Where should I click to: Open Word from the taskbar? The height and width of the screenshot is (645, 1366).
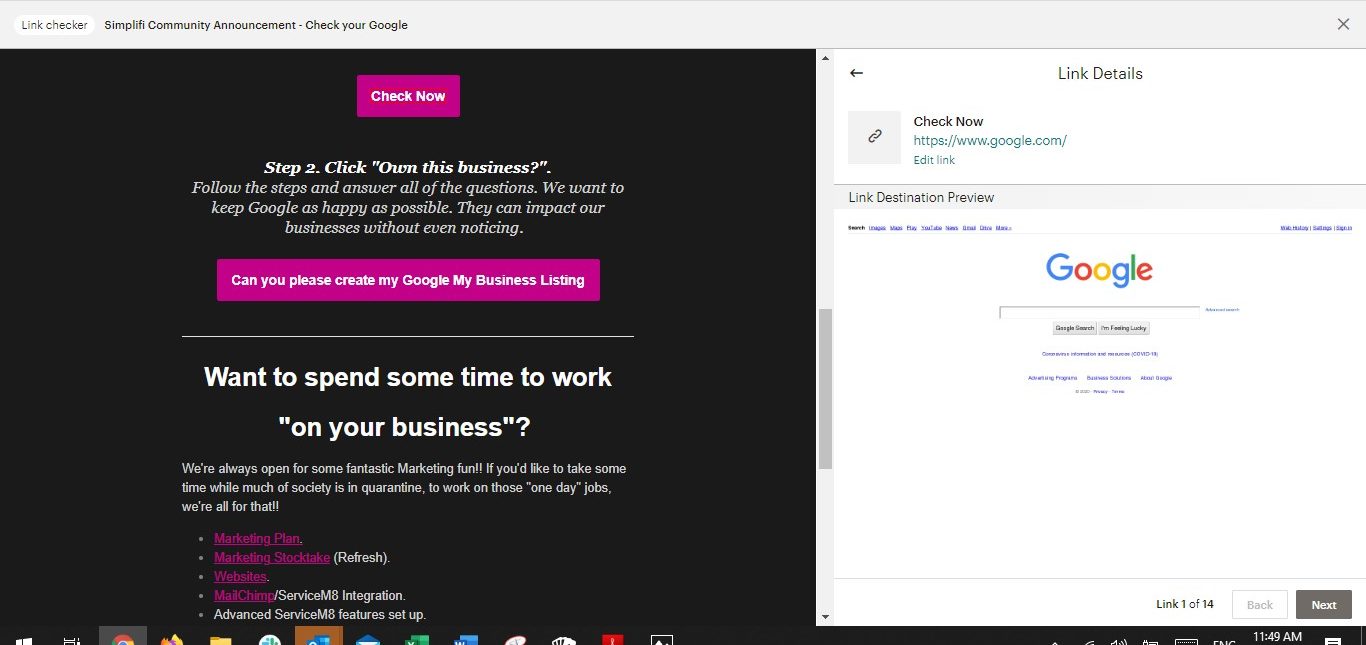(x=466, y=639)
